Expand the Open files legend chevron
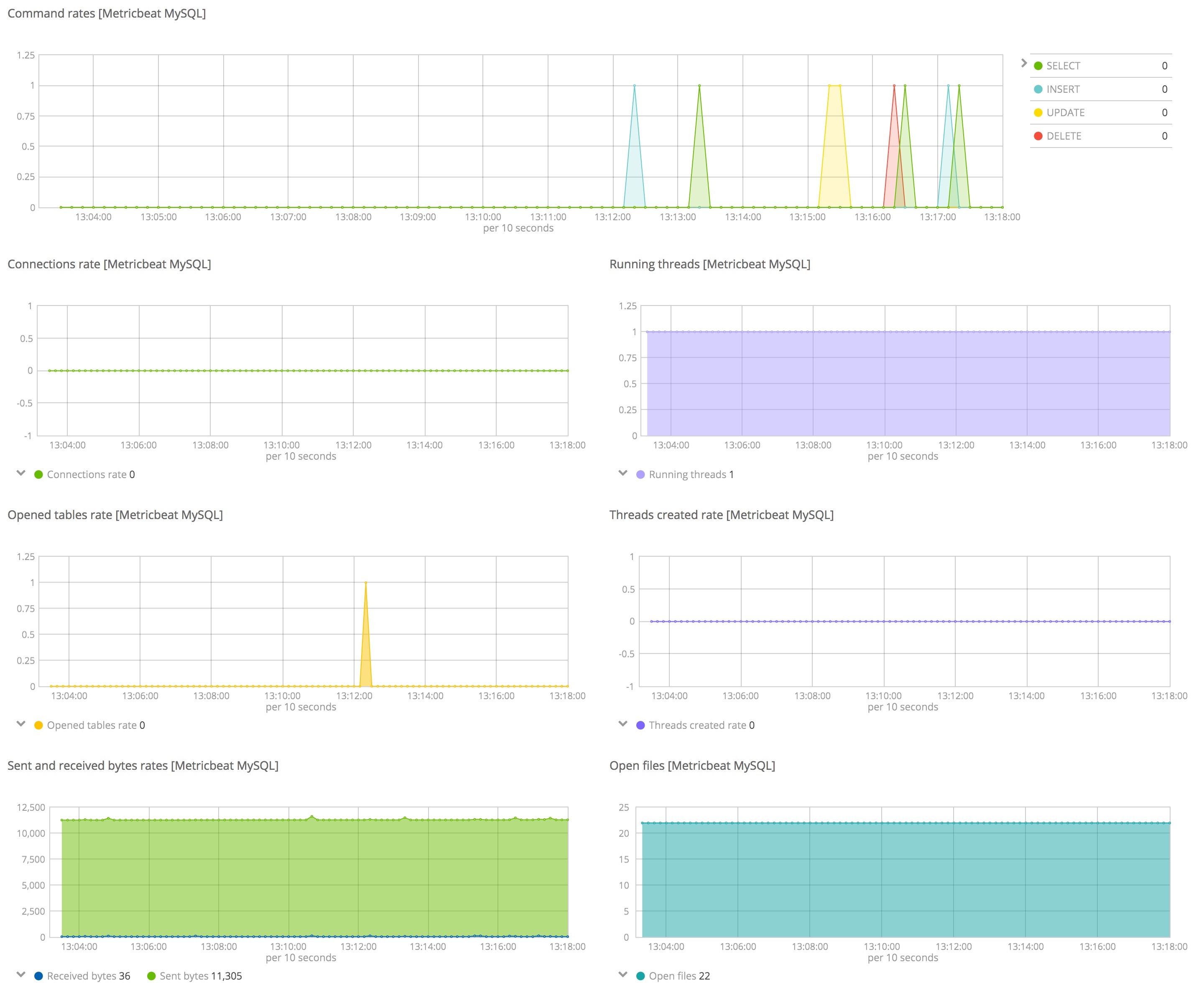This screenshot has width=1204, height=1003. click(x=623, y=974)
